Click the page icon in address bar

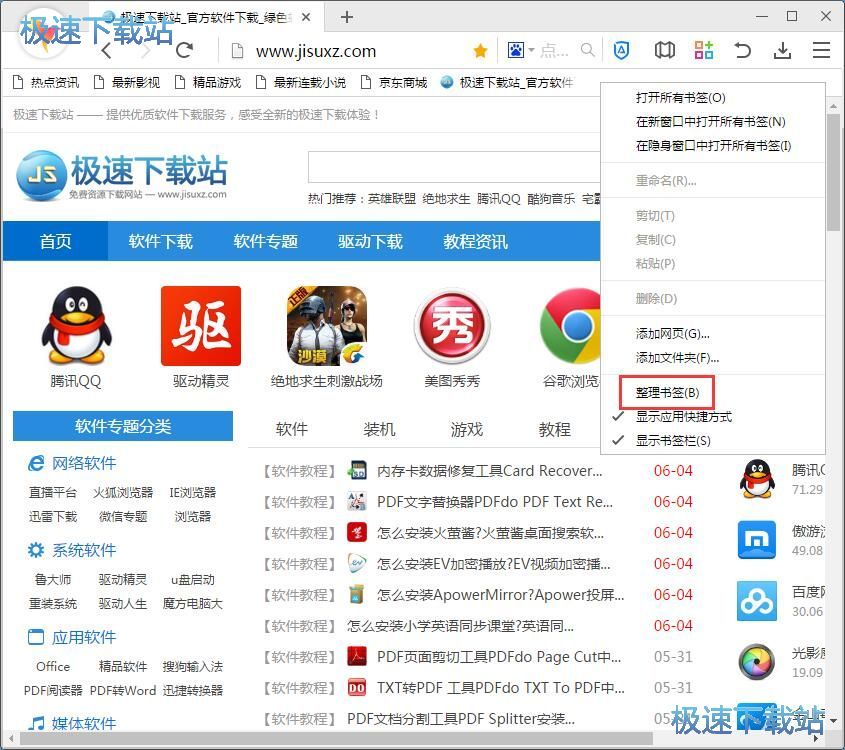pos(237,51)
